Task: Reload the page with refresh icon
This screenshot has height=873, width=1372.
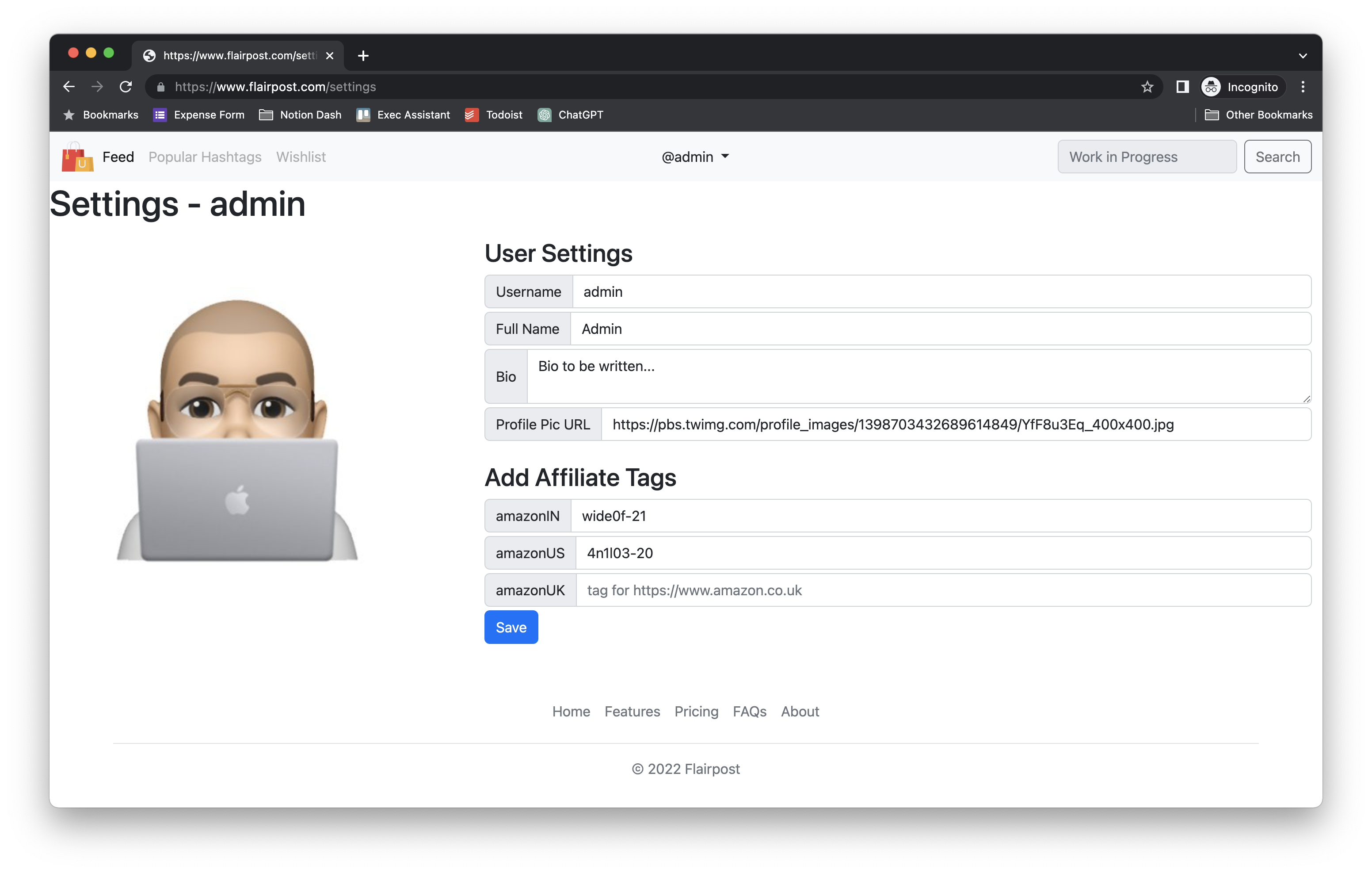Action: pos(126,87)
